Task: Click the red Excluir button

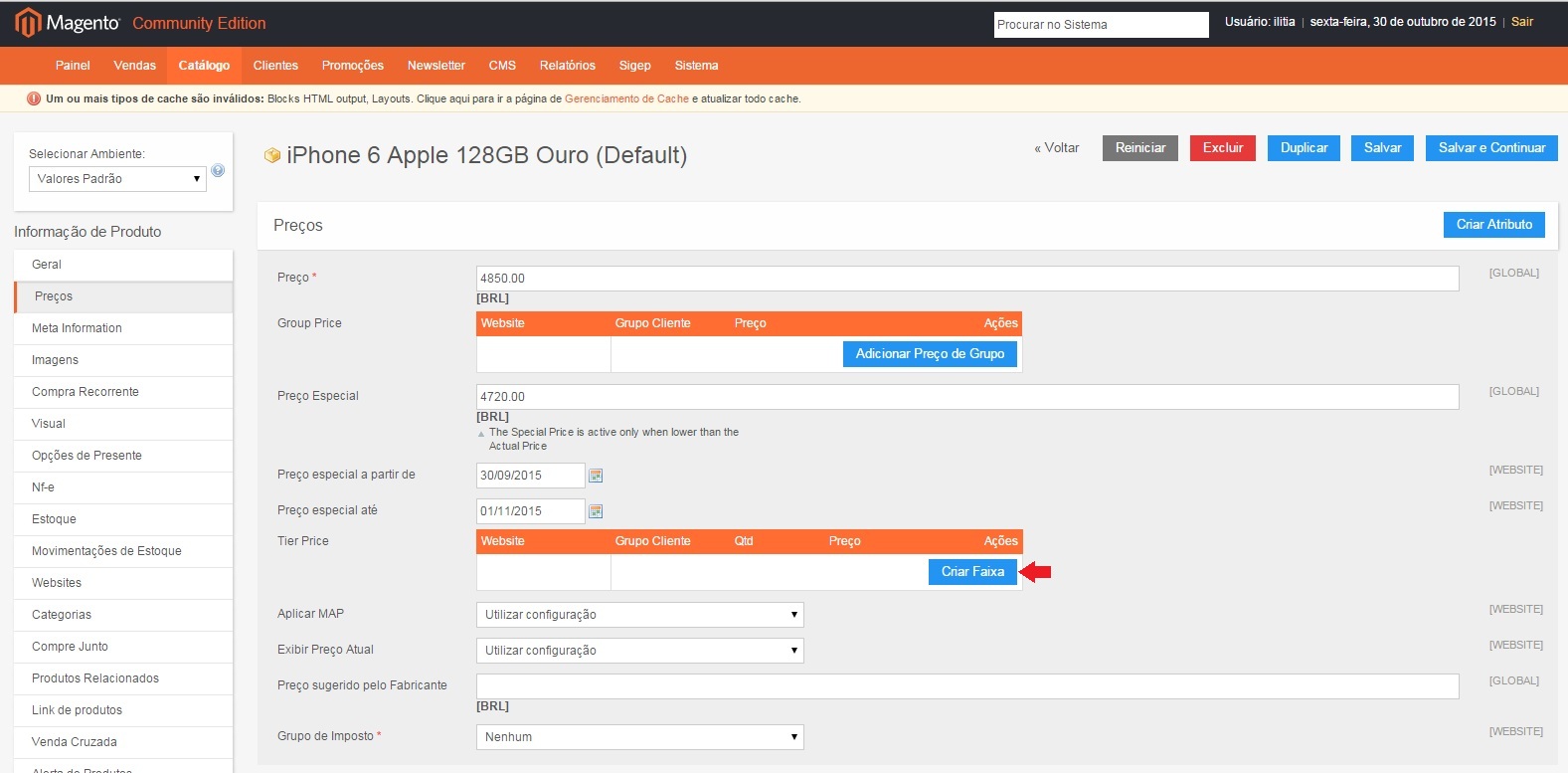Action: 1223,148
